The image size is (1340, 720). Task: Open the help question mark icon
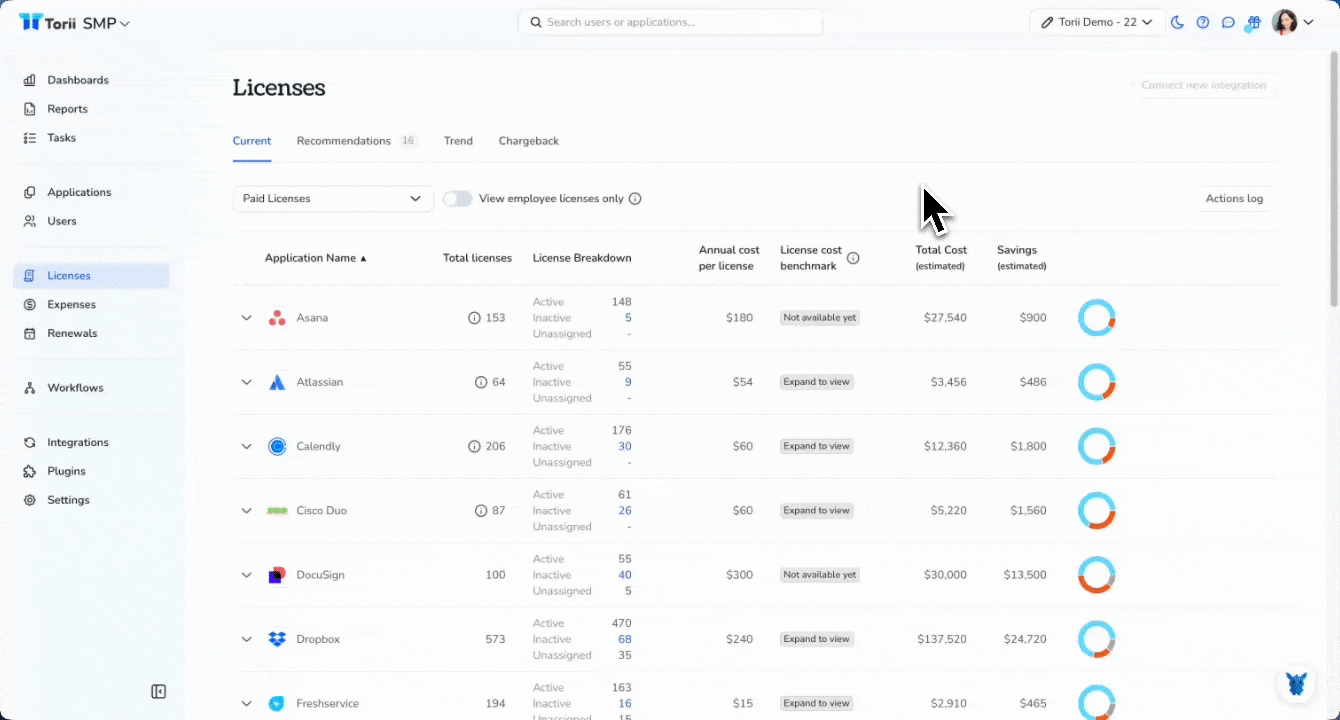pos(1203,22)
